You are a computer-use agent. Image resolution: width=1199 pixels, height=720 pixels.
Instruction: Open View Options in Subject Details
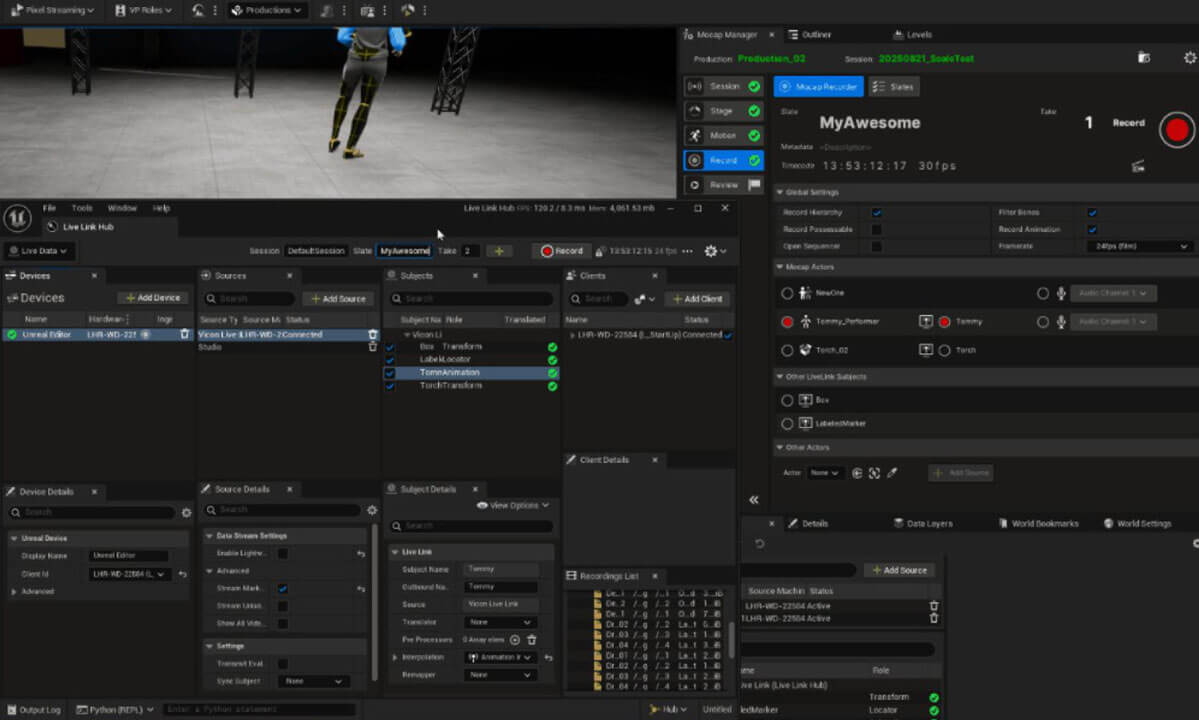(x=512, y=505)
